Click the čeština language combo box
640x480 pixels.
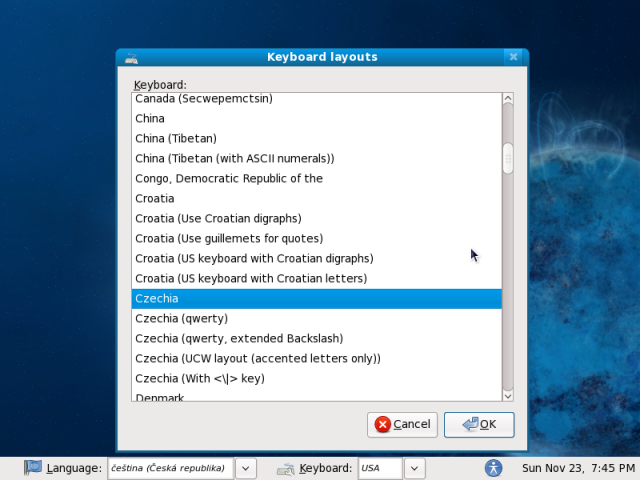pyautogui.click(x=170, y=468)
